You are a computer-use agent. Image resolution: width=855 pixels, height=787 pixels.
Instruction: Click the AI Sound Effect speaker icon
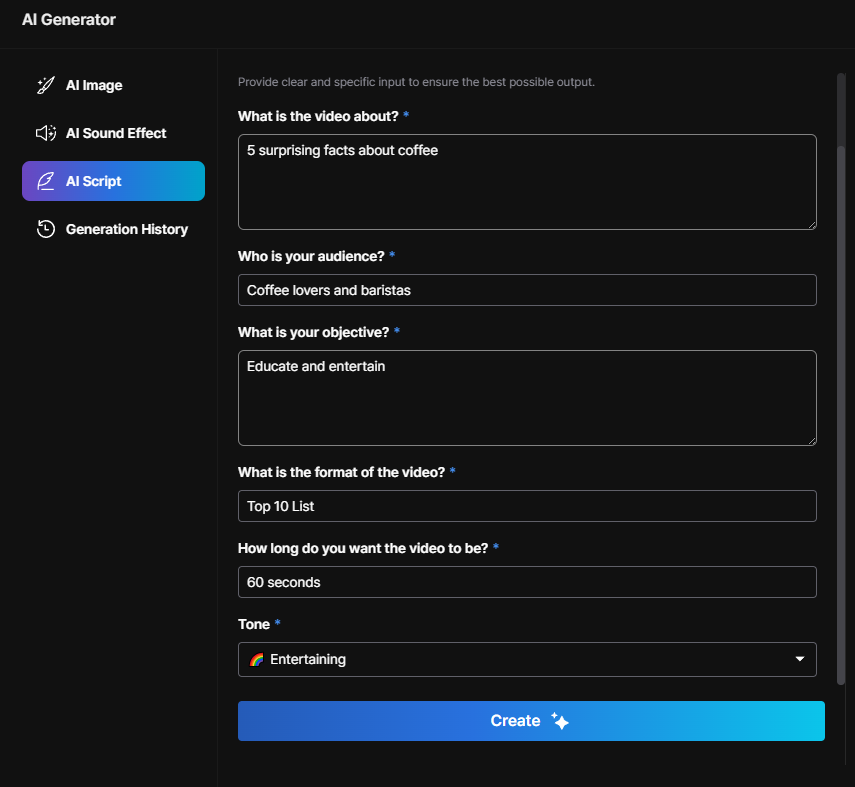tap(45, 133)
